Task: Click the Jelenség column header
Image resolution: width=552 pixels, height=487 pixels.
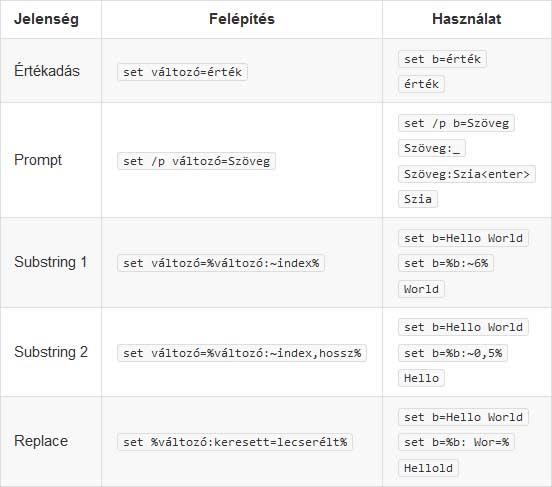Action: pos(46,19)
